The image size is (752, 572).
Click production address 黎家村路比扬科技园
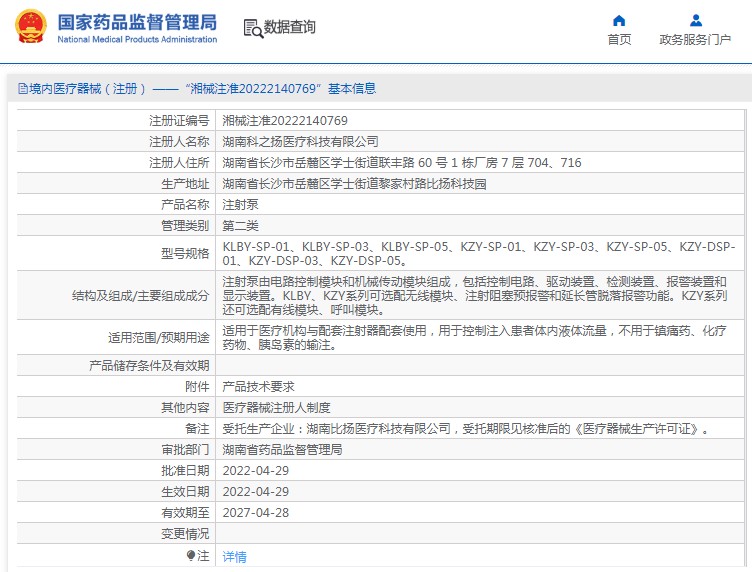click(354, 184)
